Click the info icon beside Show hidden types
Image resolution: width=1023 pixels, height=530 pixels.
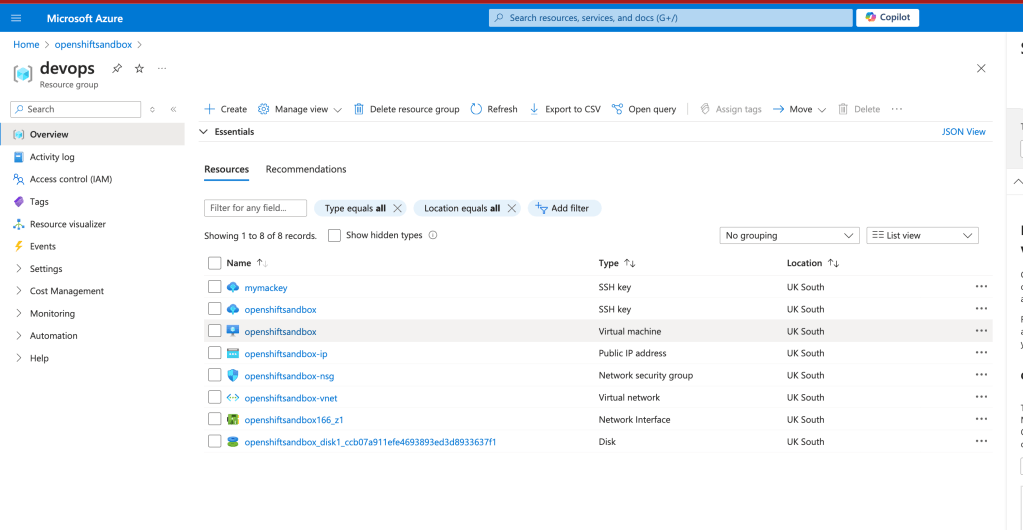point(433,235)
